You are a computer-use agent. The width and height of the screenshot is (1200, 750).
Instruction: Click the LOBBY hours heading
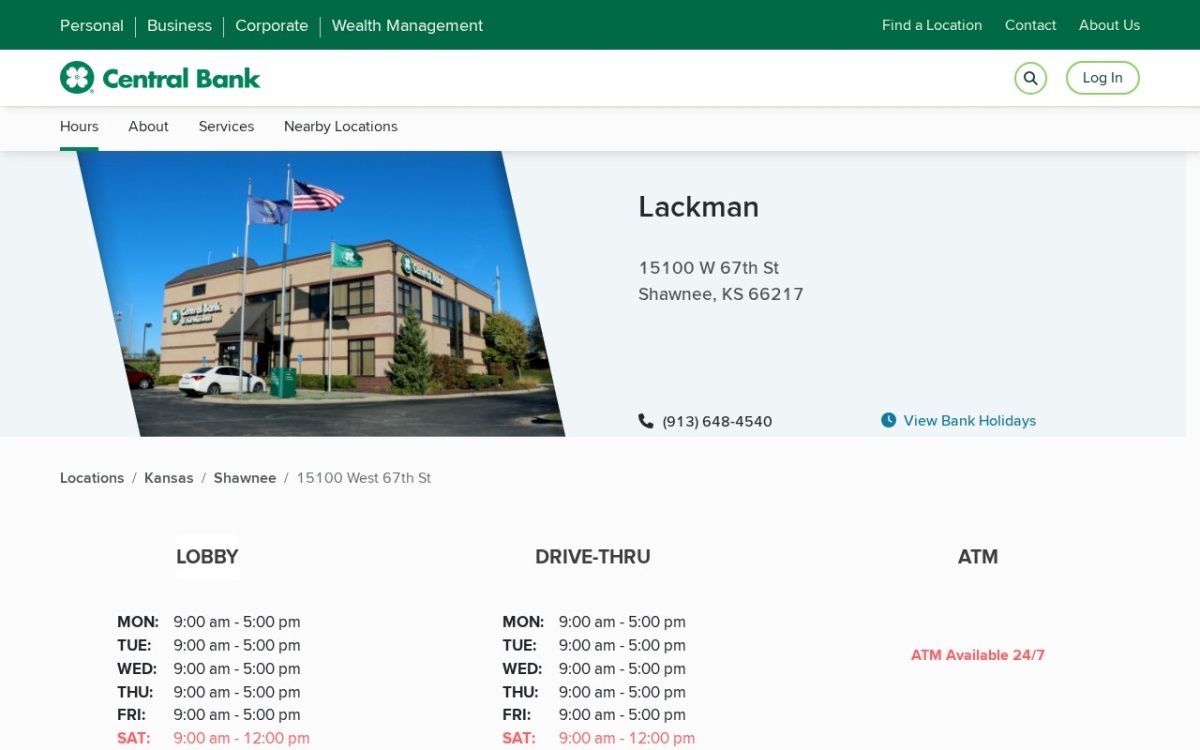pos(207,557)
